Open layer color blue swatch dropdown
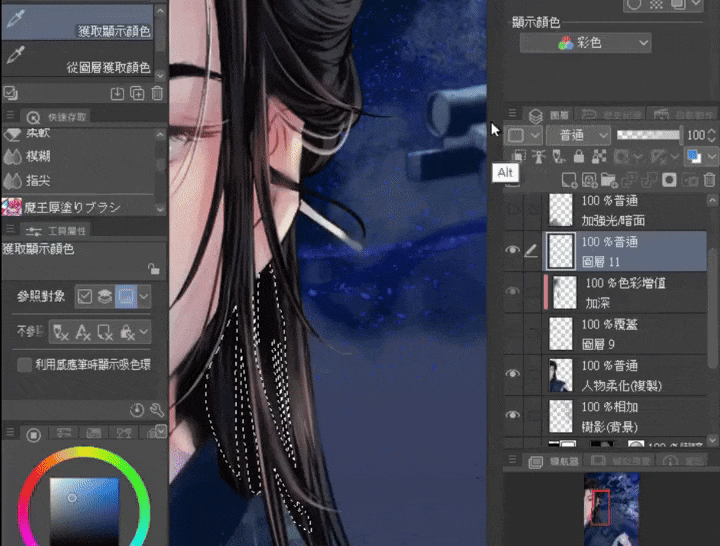 point(700,157)
